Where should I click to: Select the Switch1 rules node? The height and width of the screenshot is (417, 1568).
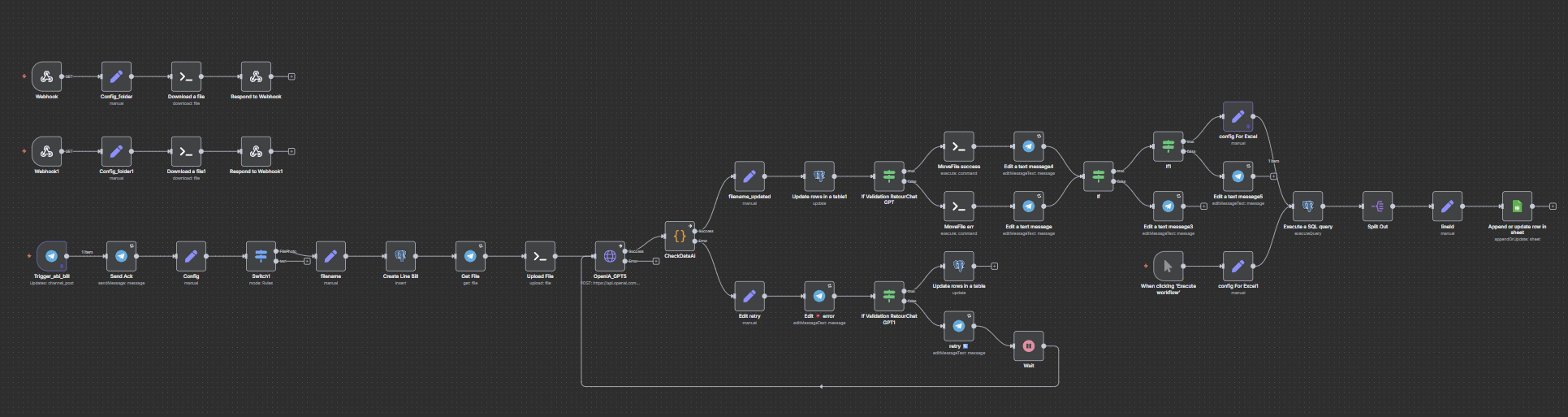point(261,257)
